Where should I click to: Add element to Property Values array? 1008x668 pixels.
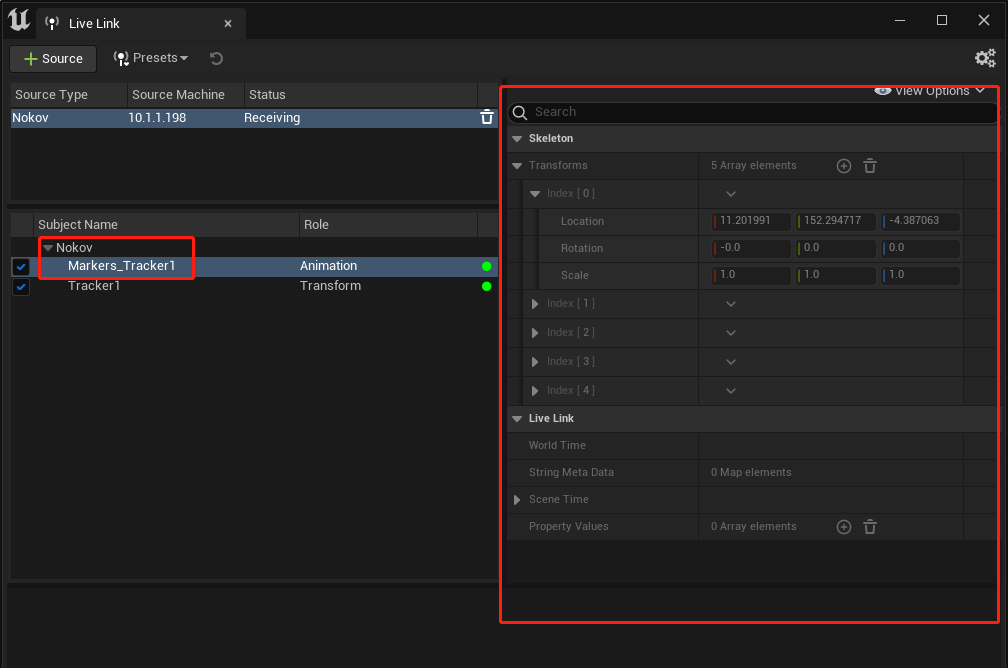[x=843, y=527]
